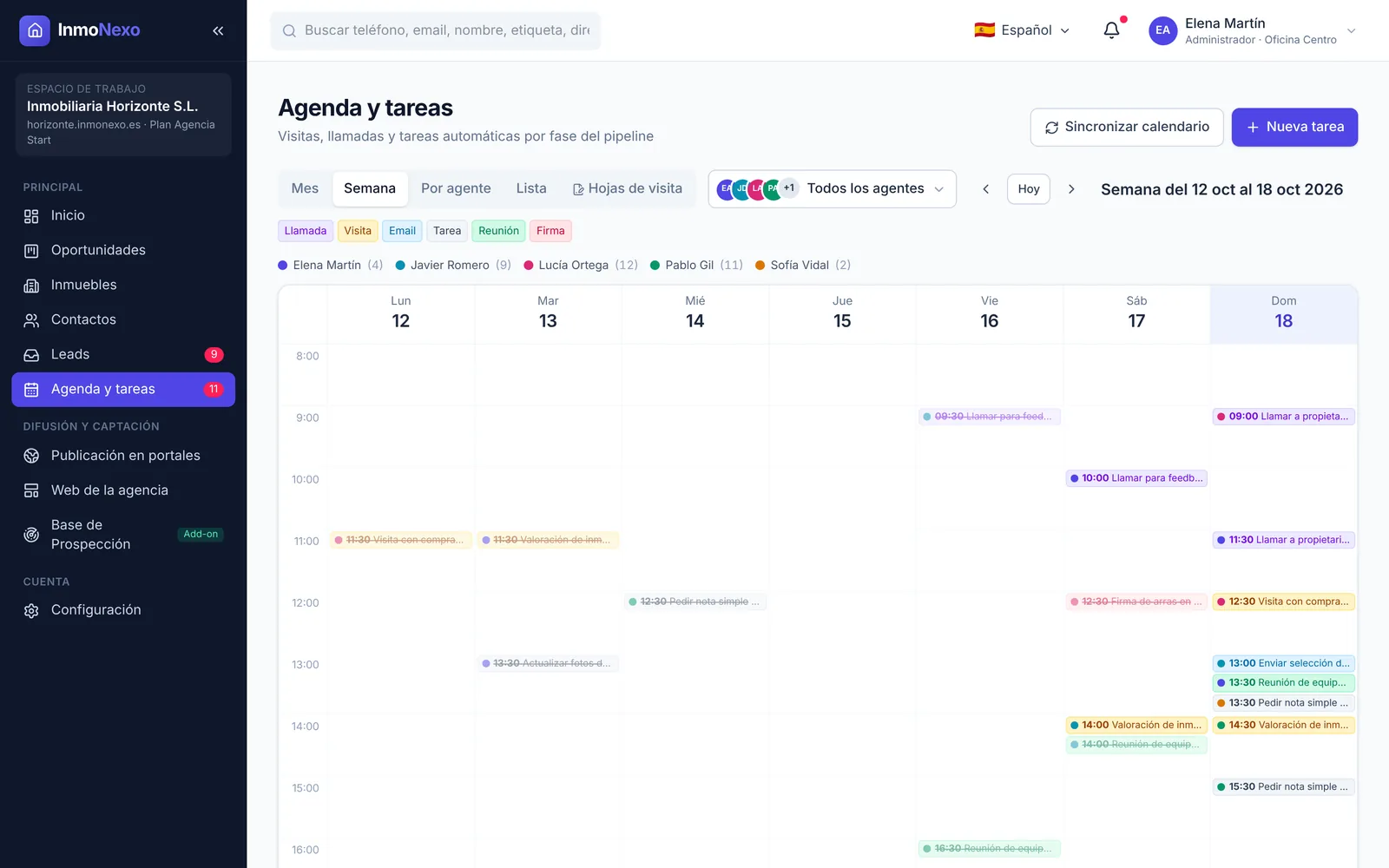The image size is (1389, 868).
Task: Select the Semana view tab
Action: 370,188
